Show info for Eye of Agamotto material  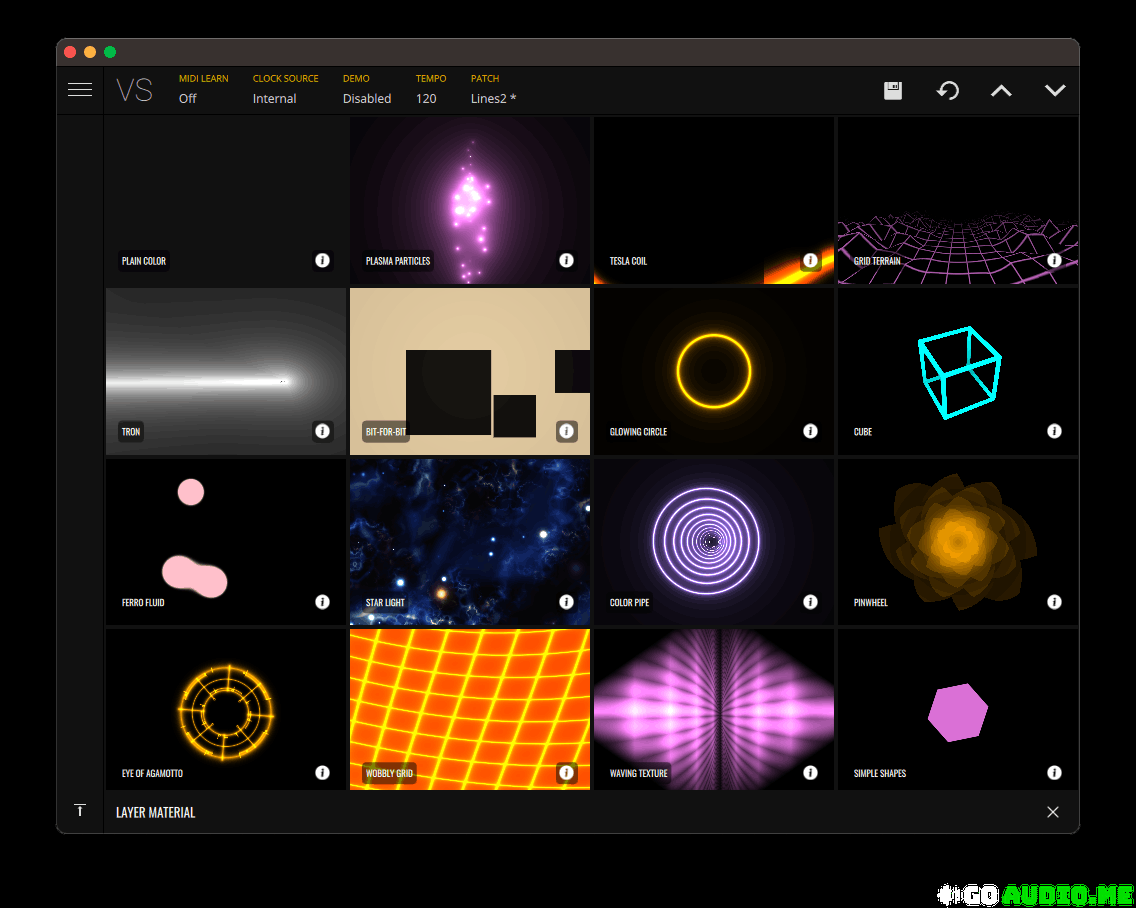pyautogui.click(x=322, y=773)
